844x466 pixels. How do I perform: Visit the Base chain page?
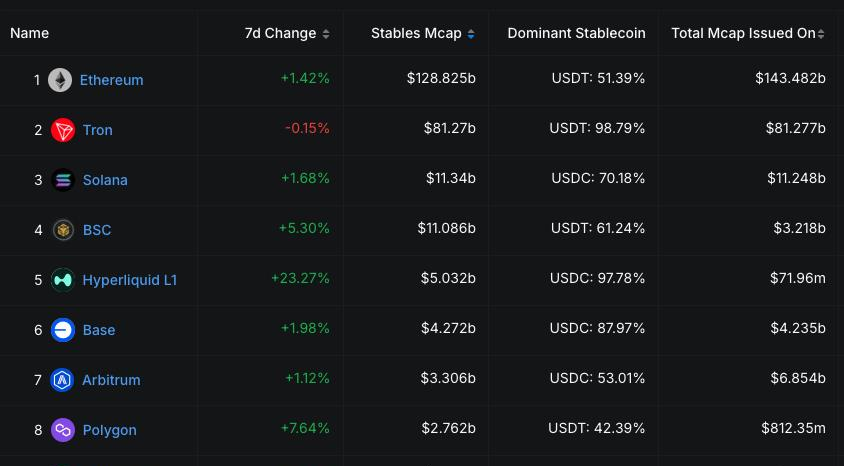pos(99,330)
